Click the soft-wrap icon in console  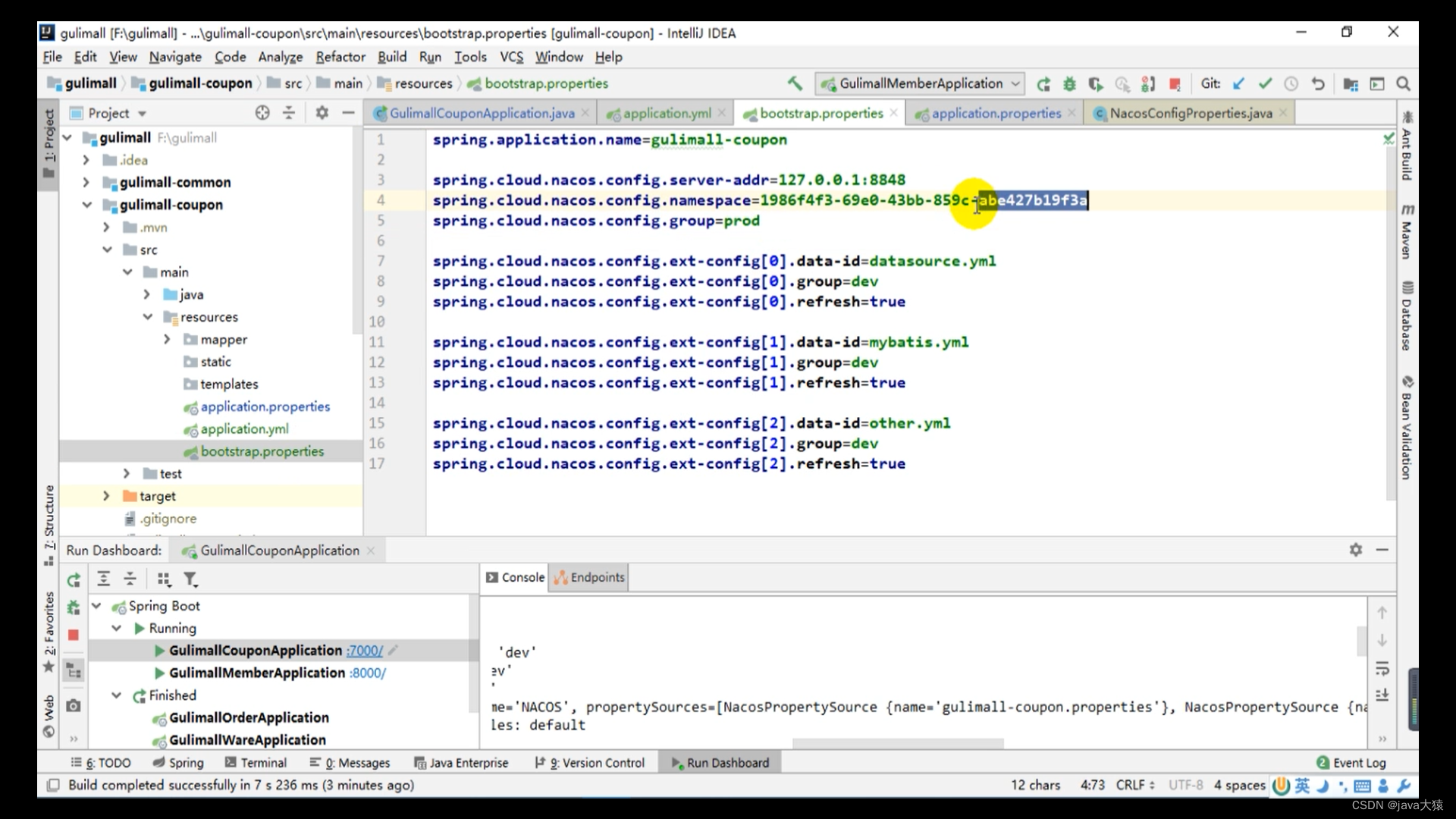click(x=1382, y=669)
